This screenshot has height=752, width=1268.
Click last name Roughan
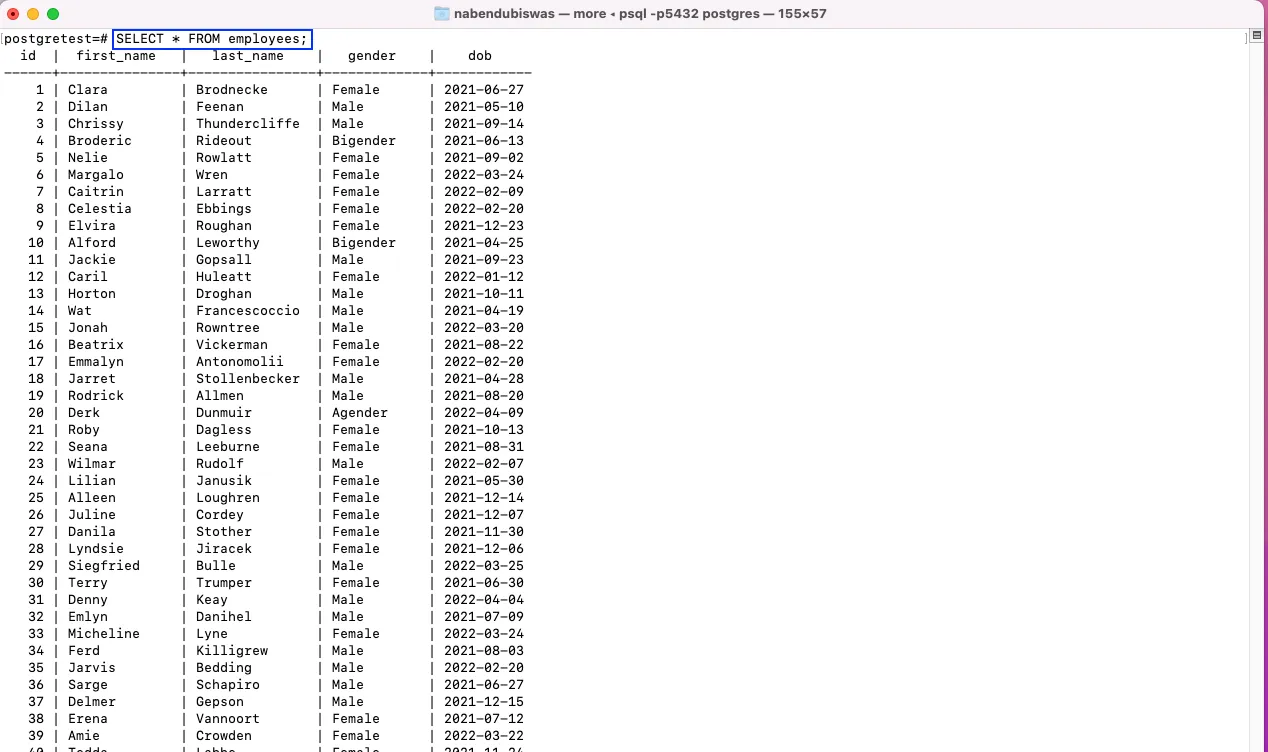pyautogui.click(x=224, y=226)
